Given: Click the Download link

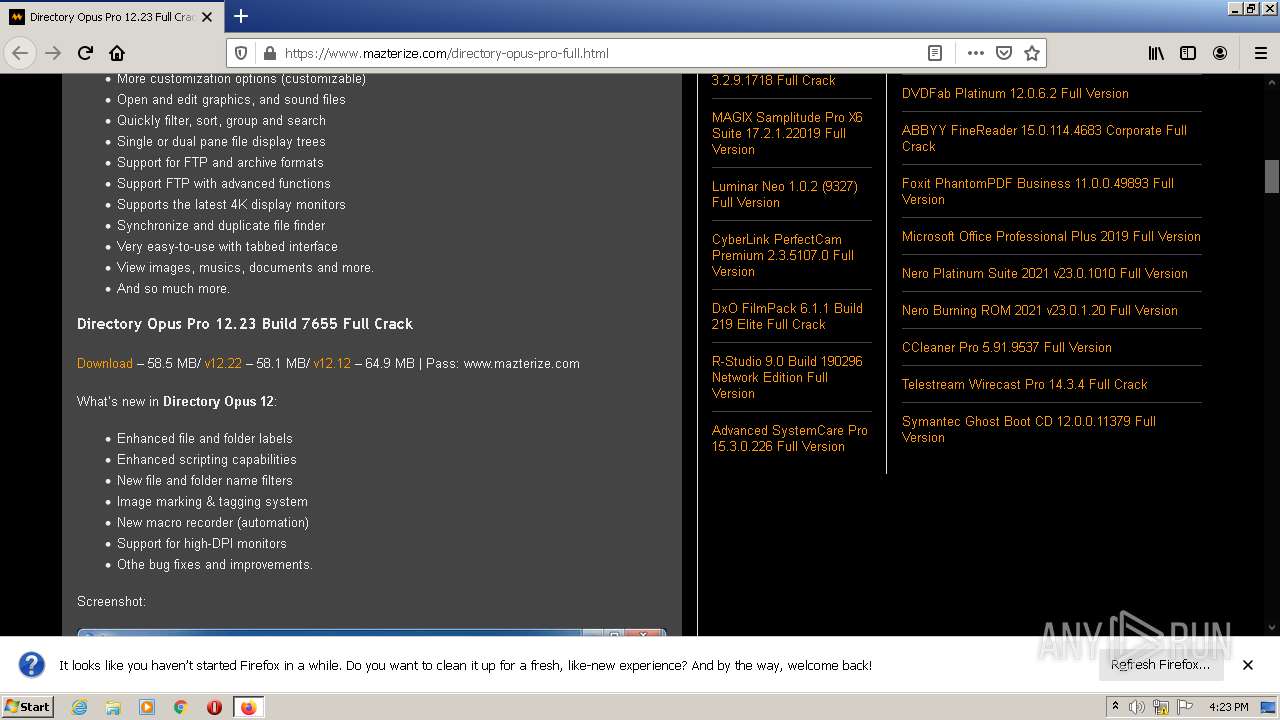Looking at the screenshot, I should pos(105,363).
